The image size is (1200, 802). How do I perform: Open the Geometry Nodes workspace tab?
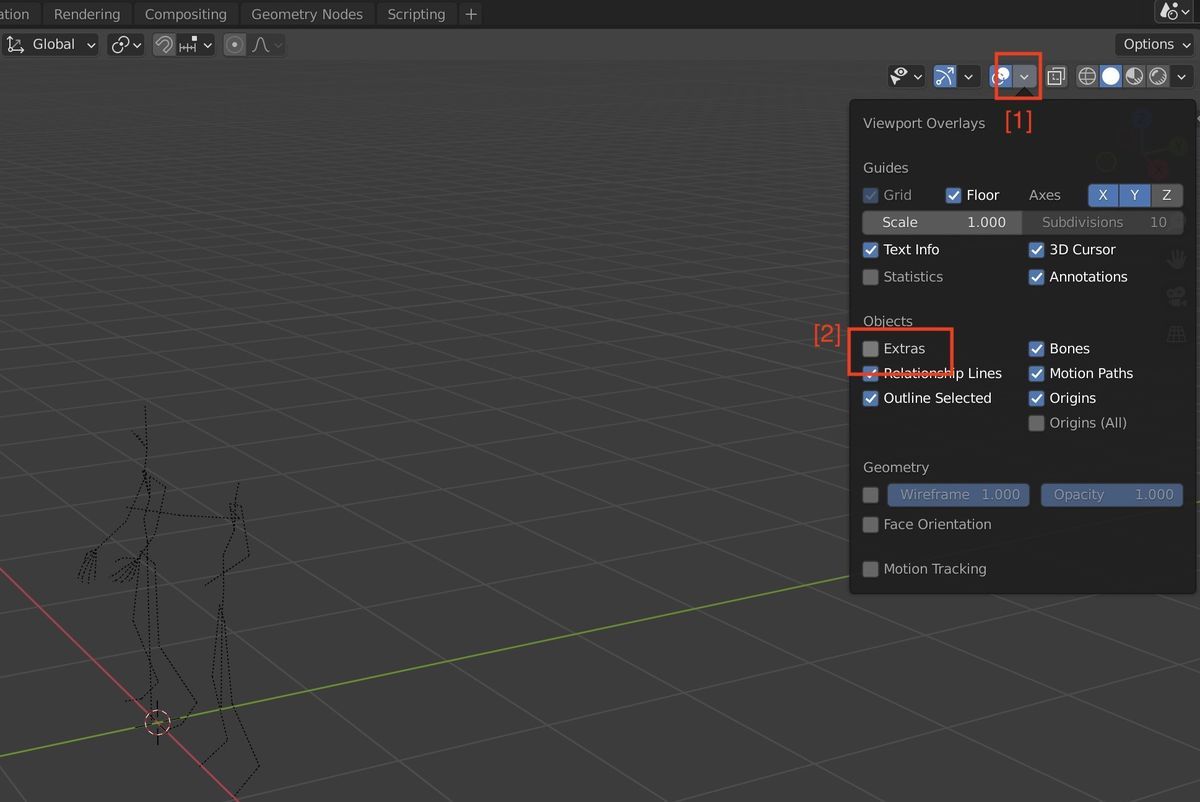pyautogui.click(x=306, y=14)
